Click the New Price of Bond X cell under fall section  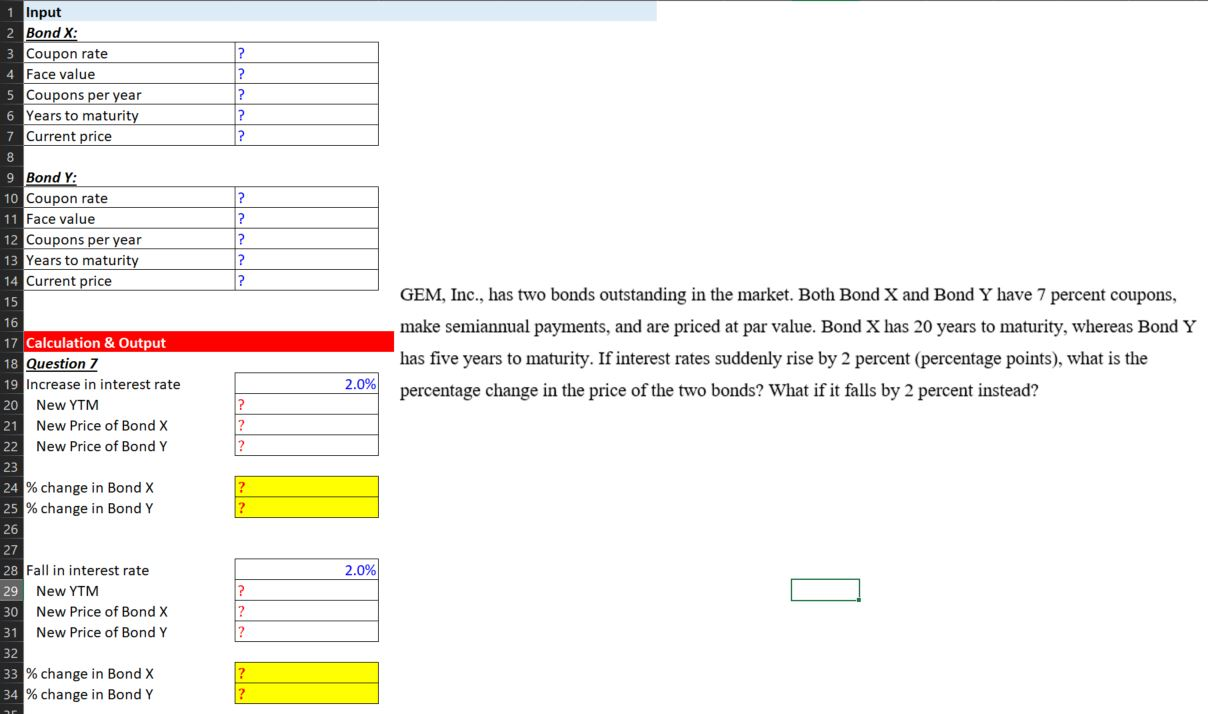point(305,611)
